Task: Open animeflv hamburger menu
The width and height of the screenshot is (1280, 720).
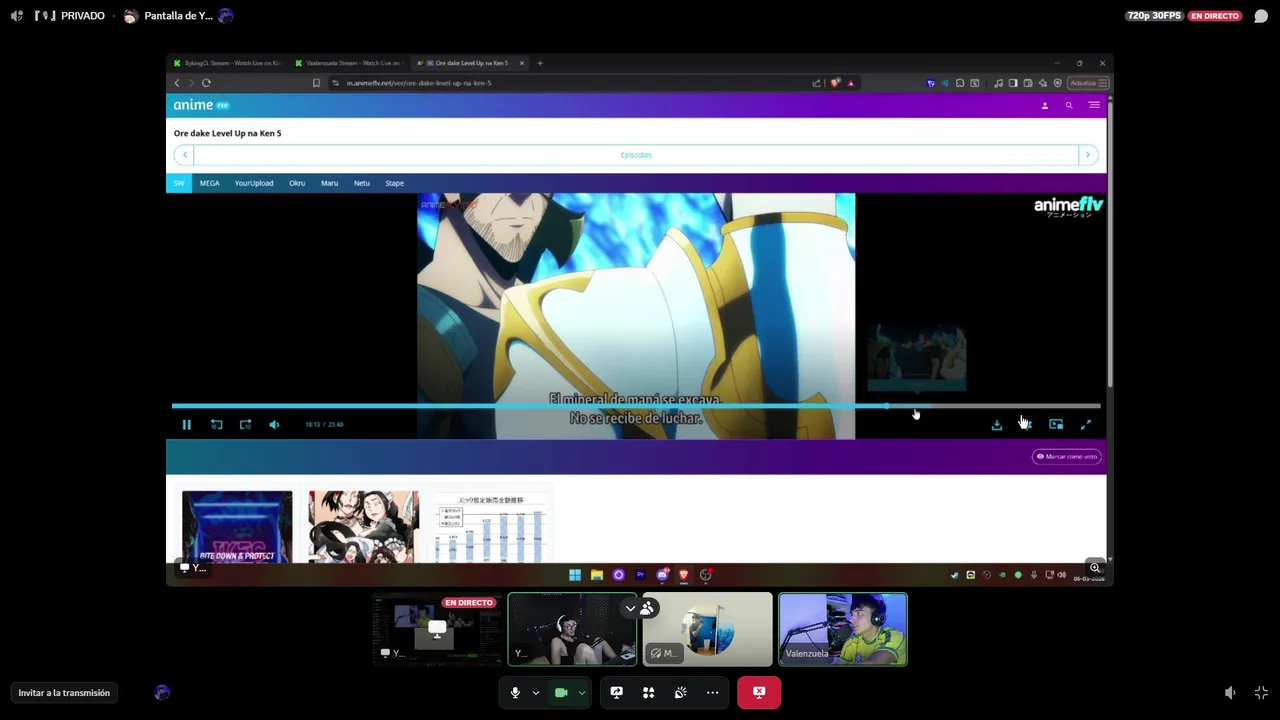Action: [1094, 105]
